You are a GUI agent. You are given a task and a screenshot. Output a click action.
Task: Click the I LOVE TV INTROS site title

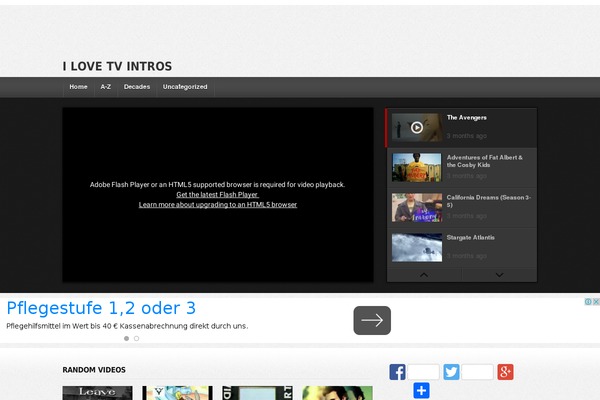[x=117, y=66]
